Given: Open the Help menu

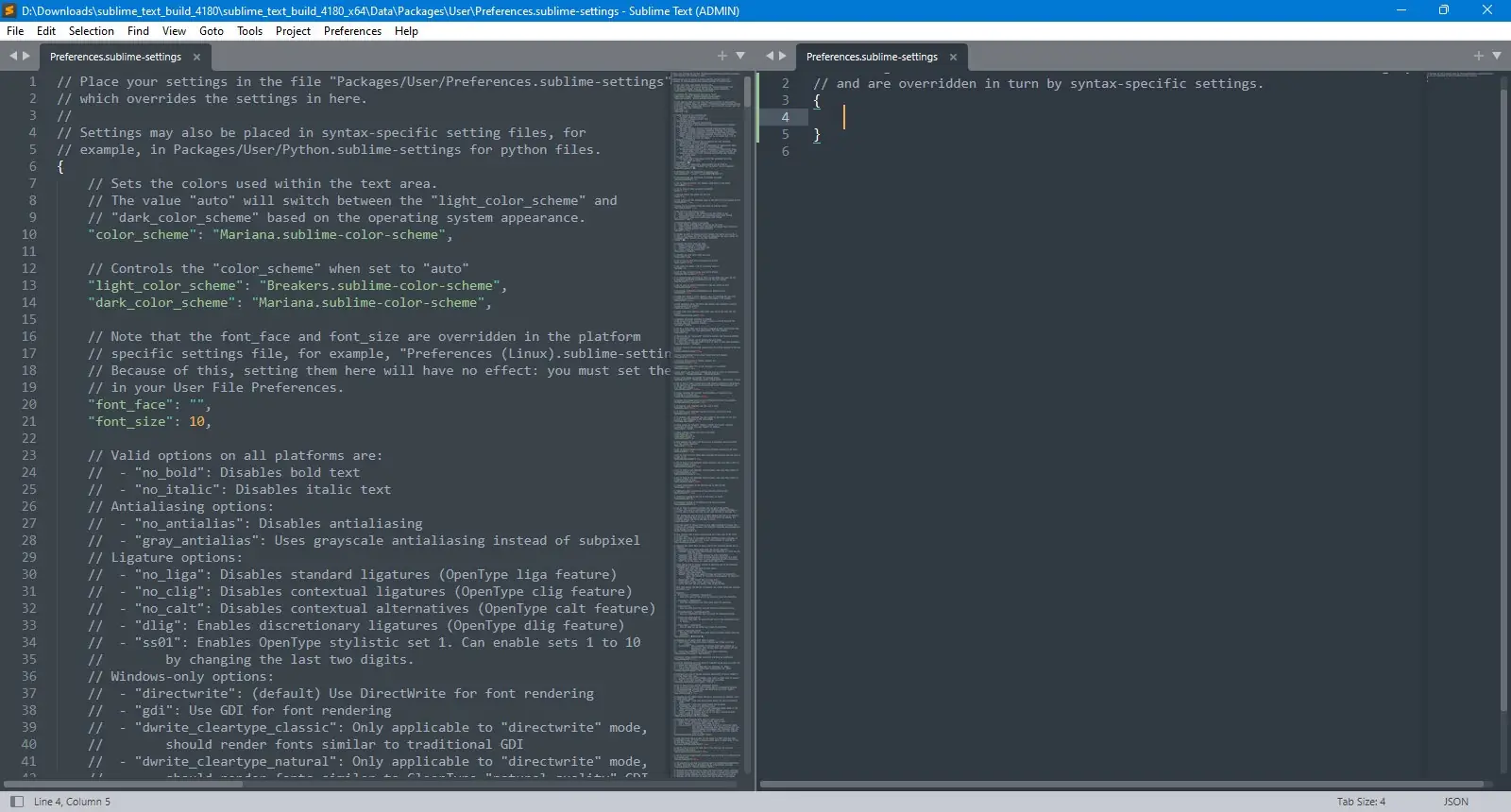Looking at the screenshot, I should click(x=406, y=31).
